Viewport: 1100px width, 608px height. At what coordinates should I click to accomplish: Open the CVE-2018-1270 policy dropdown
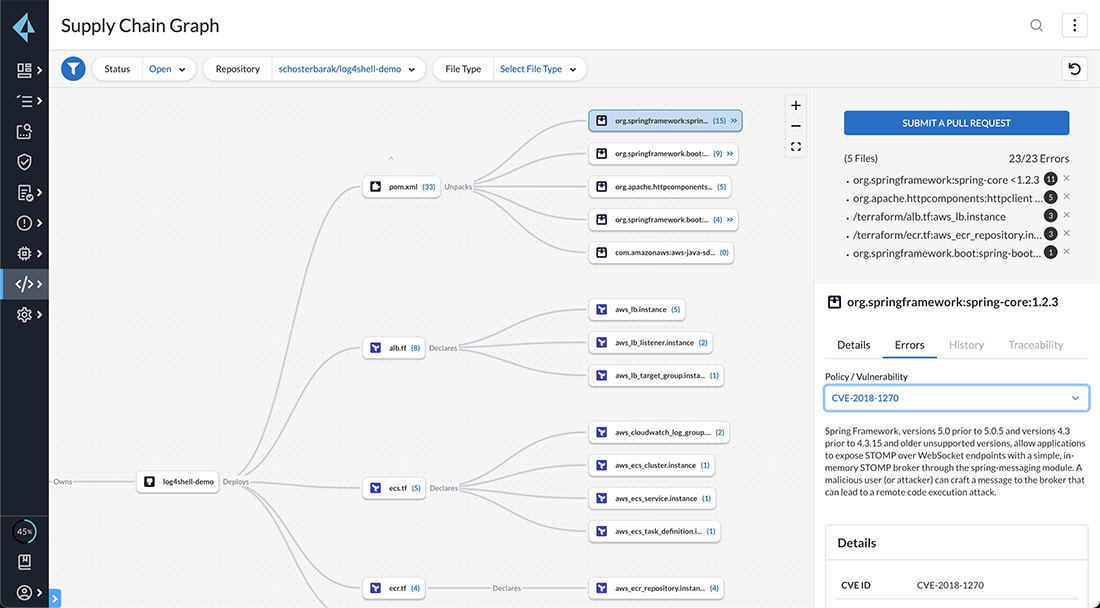[956, 398]
